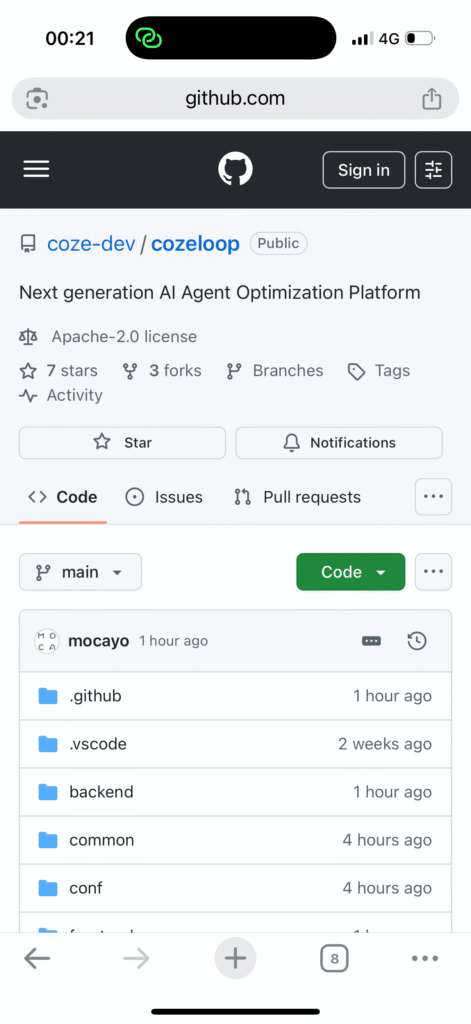
Task: Open Notifications button for repository
Action: point(339,443)
